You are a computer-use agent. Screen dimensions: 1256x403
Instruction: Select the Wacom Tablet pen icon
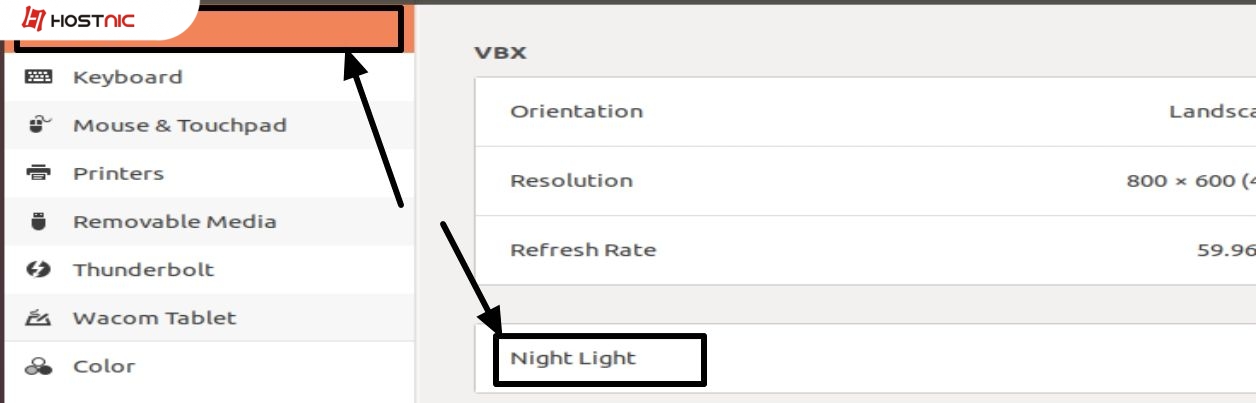pyautogui.click(x=38, y=318)
